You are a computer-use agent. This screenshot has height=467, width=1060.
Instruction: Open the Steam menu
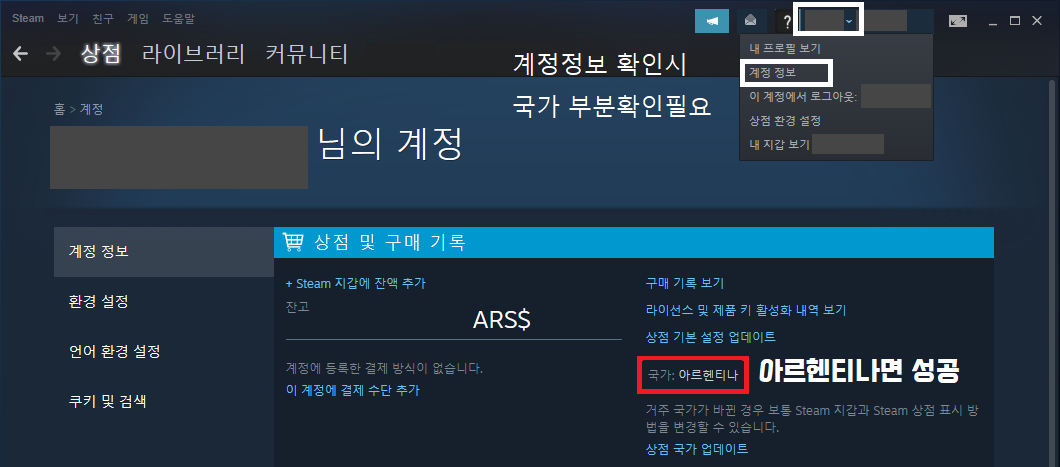tap(28, 19)
